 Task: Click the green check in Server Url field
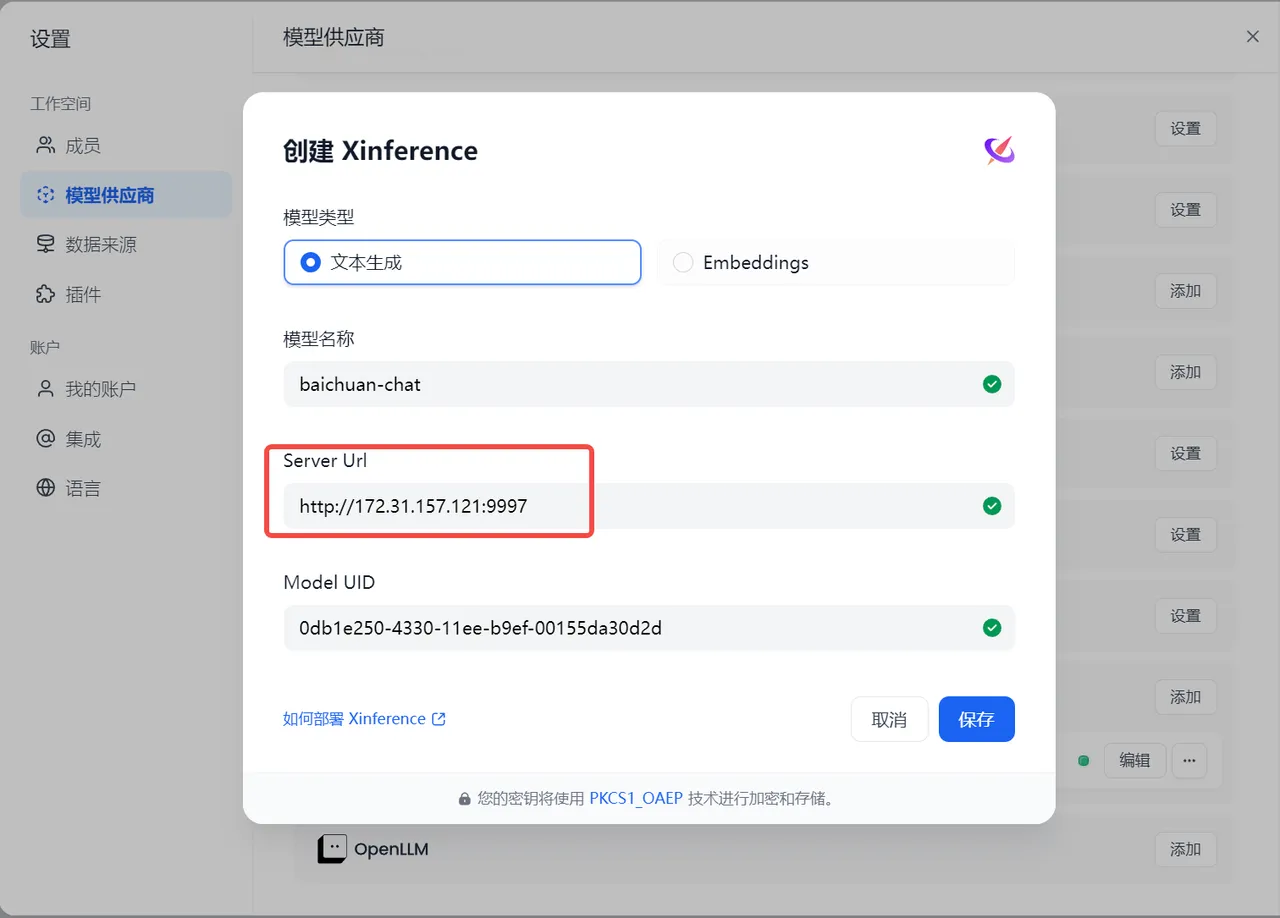(x=991, y=506)
